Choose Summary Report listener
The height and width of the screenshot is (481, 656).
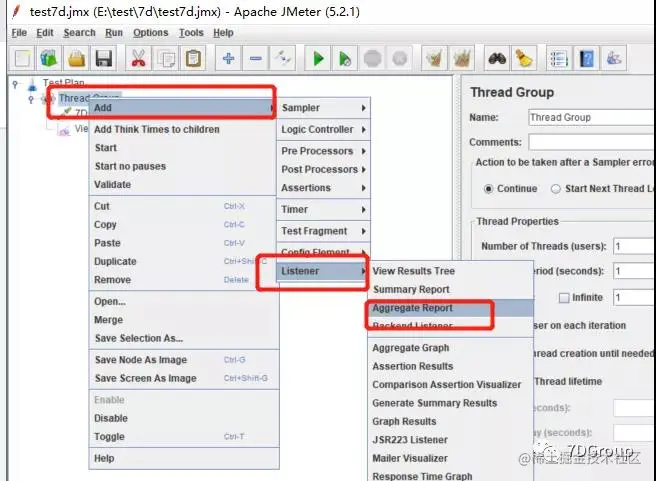pos(451,289)
